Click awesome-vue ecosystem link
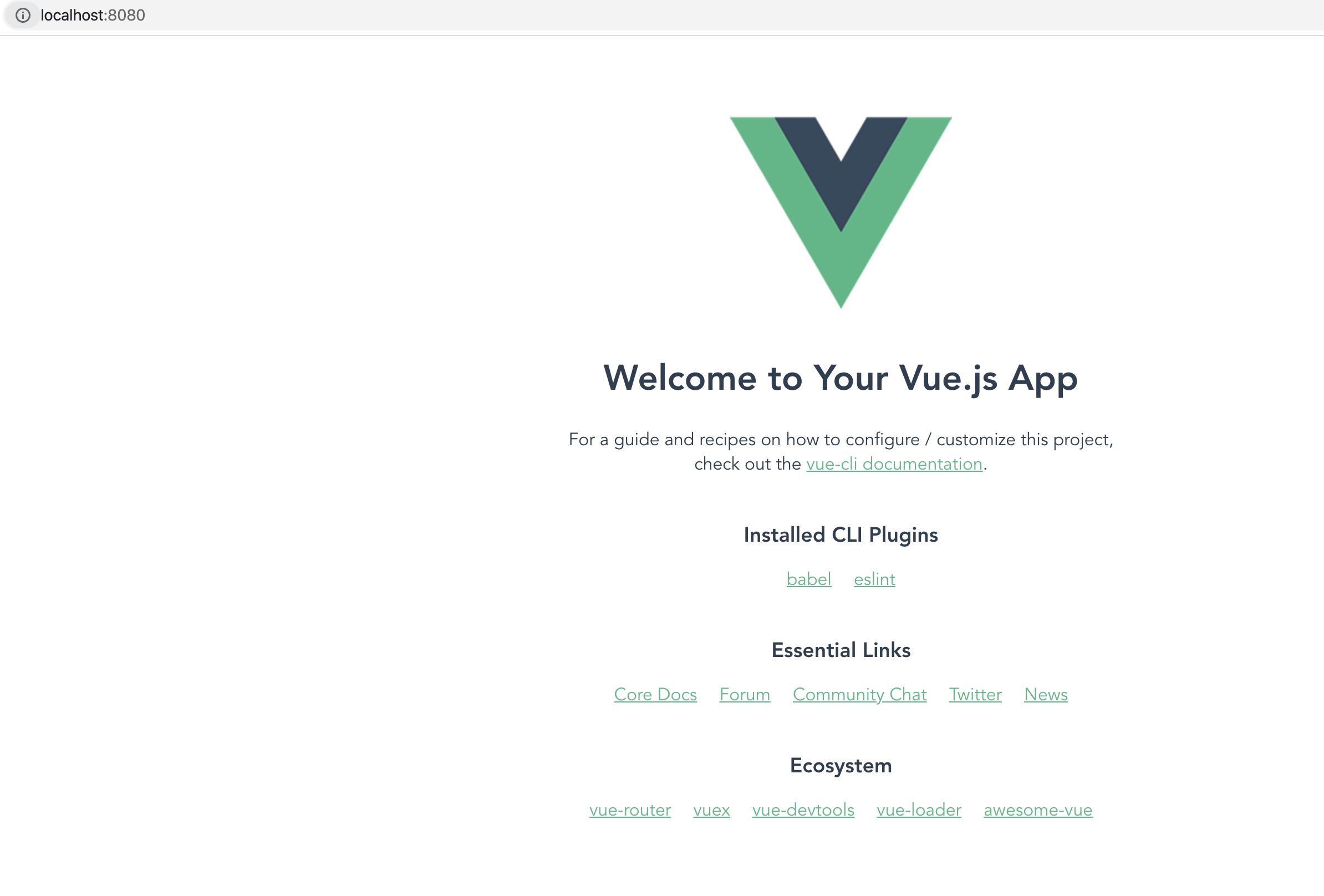The height and width of the screenshot is (896, 1324). (1038, 809)
